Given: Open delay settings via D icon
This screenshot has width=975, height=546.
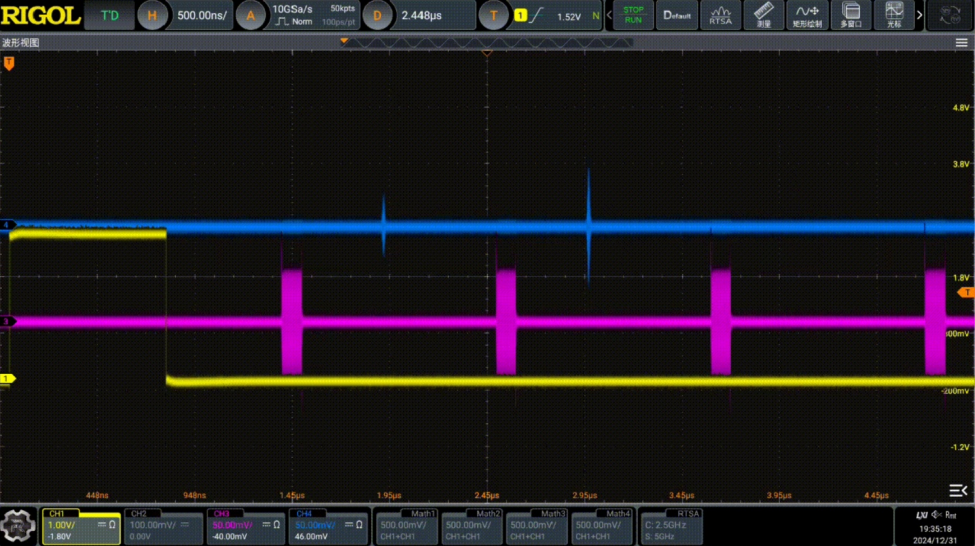Looking at the screenshot, I should [377, 16].
